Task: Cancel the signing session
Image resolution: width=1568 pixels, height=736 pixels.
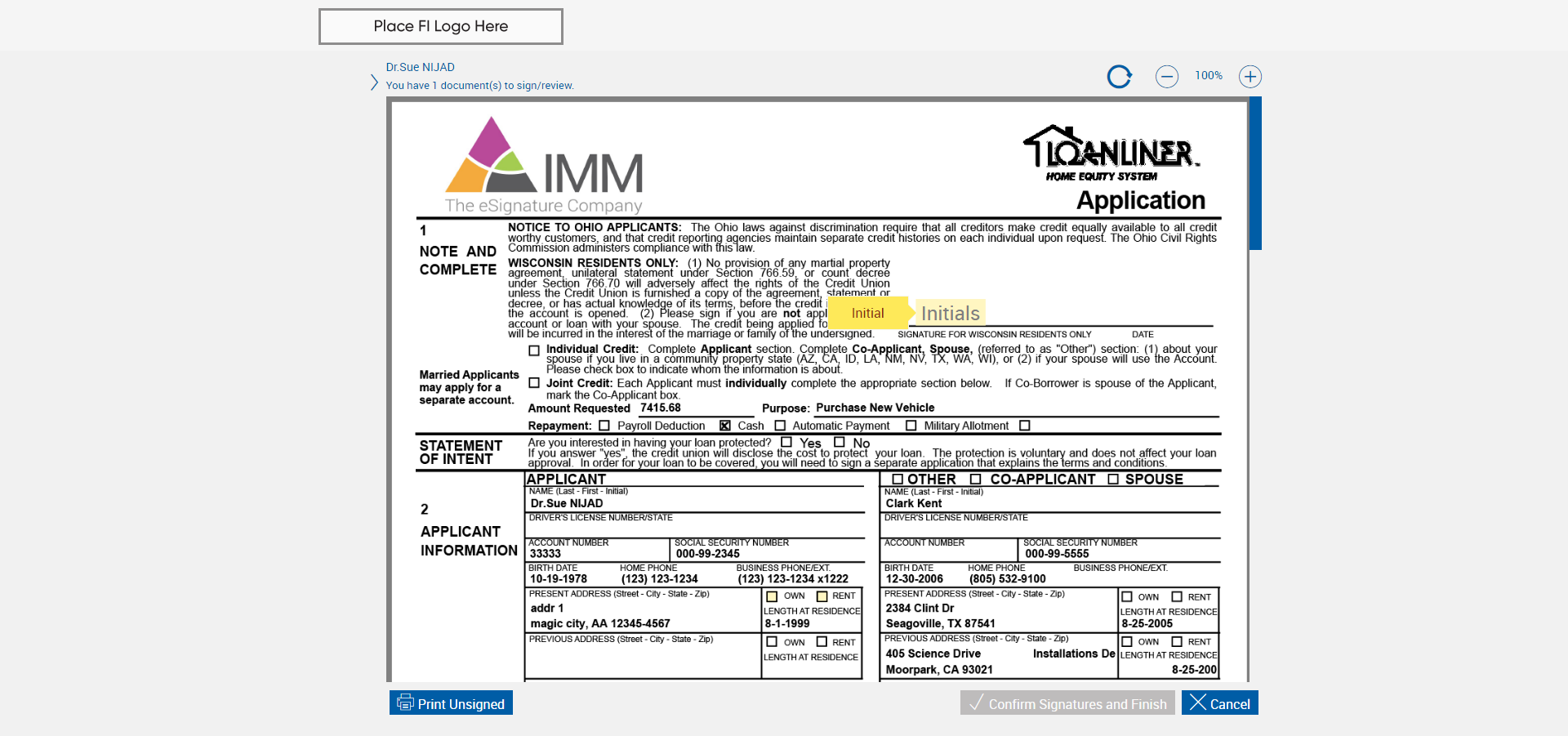Action: click(1220, 703)
